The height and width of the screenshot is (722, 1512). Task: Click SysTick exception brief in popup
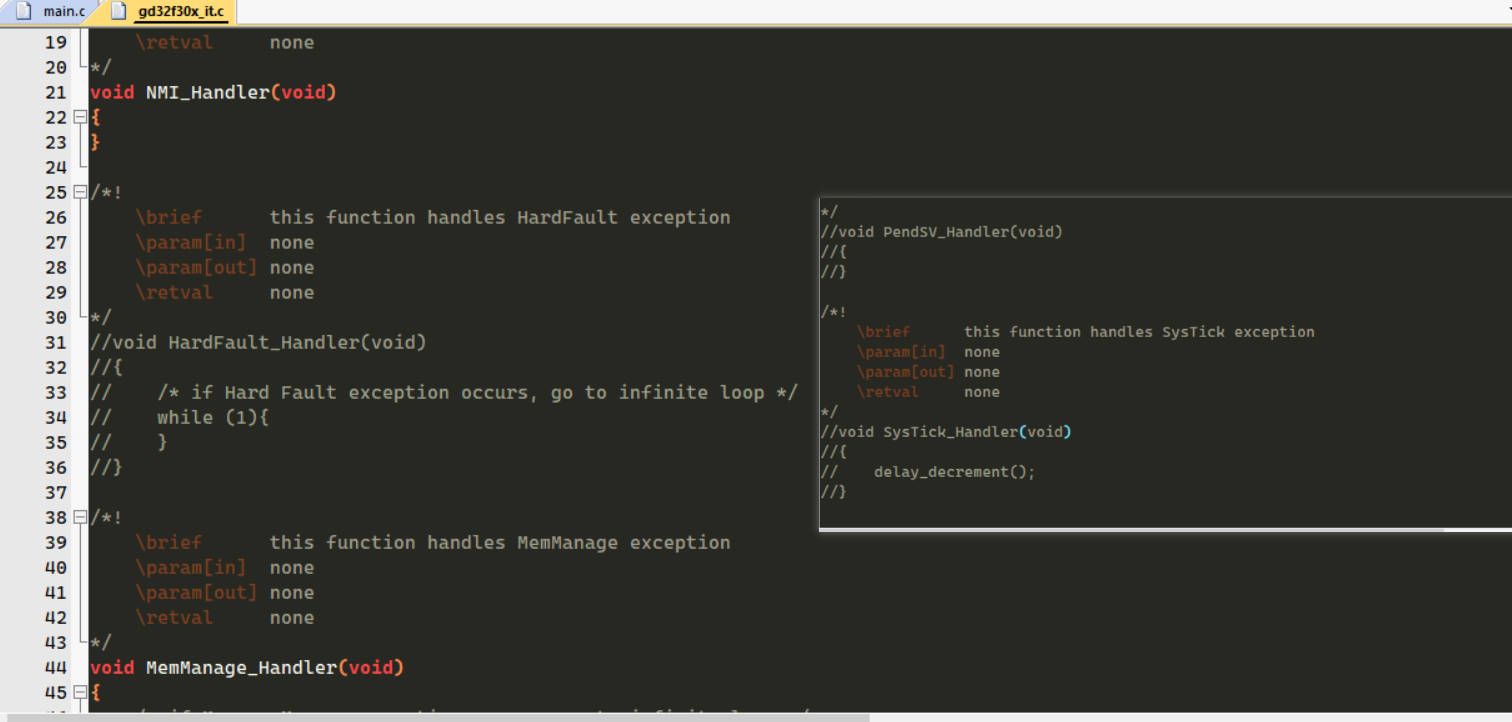point(1139,332)
